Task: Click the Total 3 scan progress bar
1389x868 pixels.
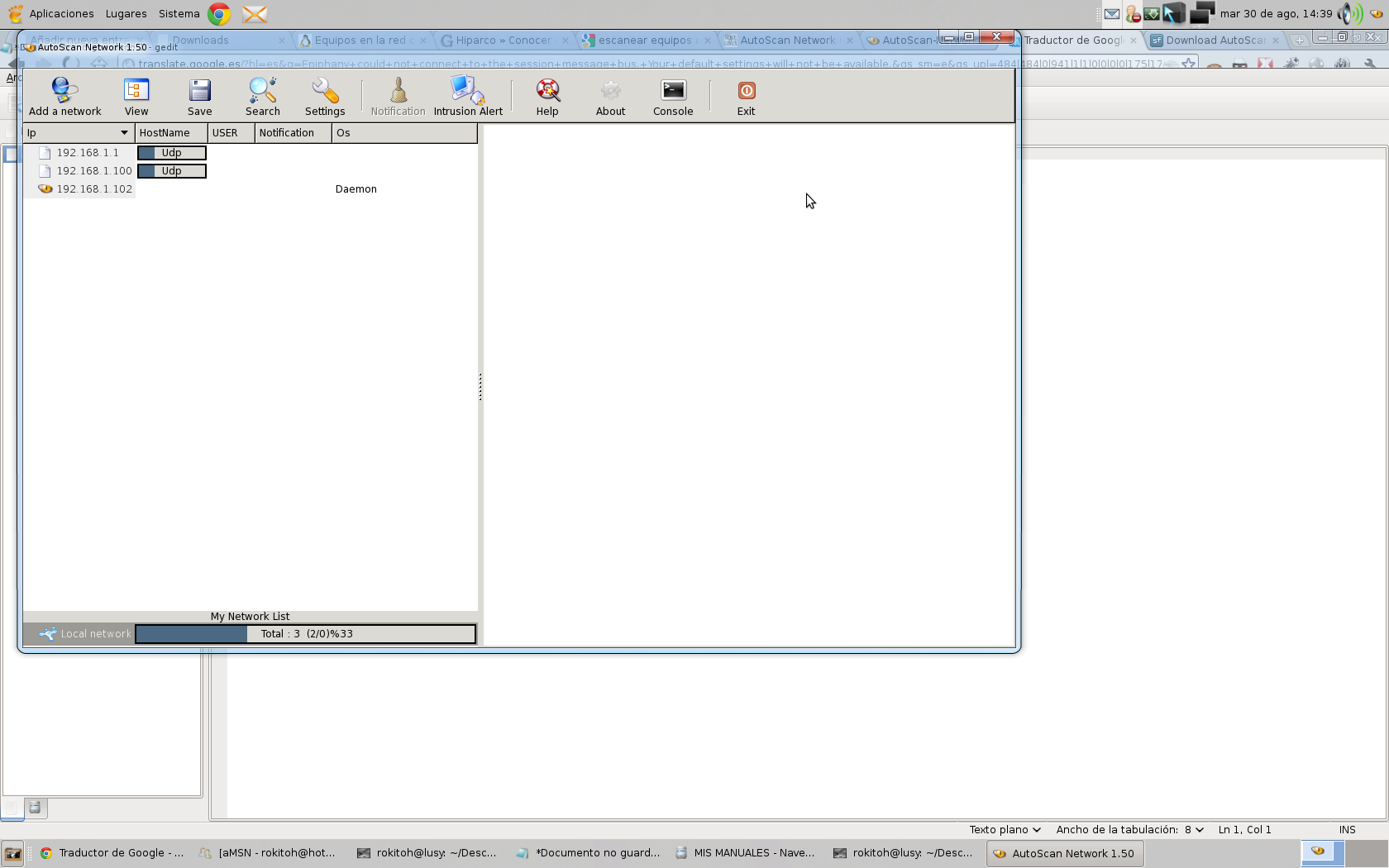Action: pyautogui.click(x=306, y=634)
